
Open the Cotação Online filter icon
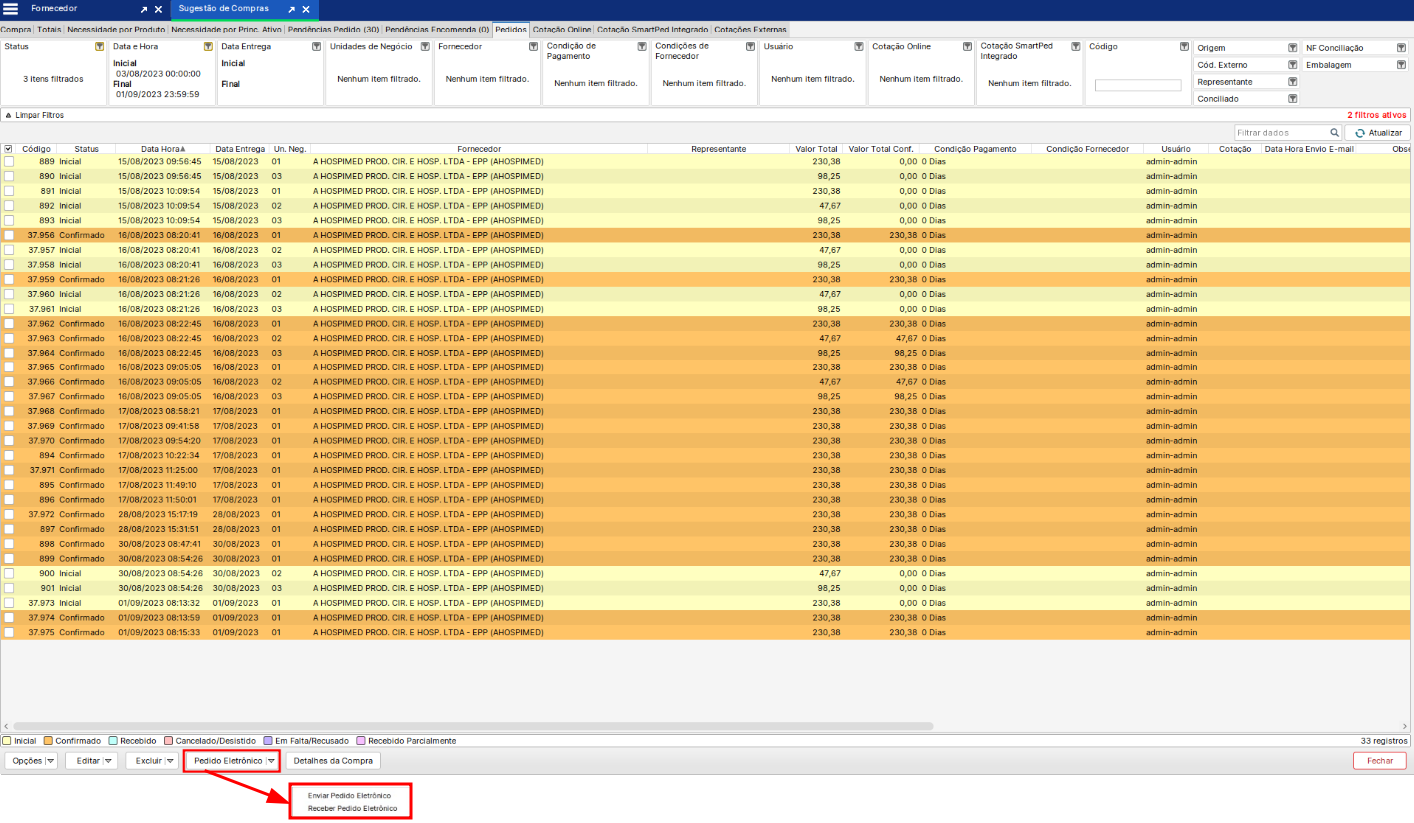967,47
